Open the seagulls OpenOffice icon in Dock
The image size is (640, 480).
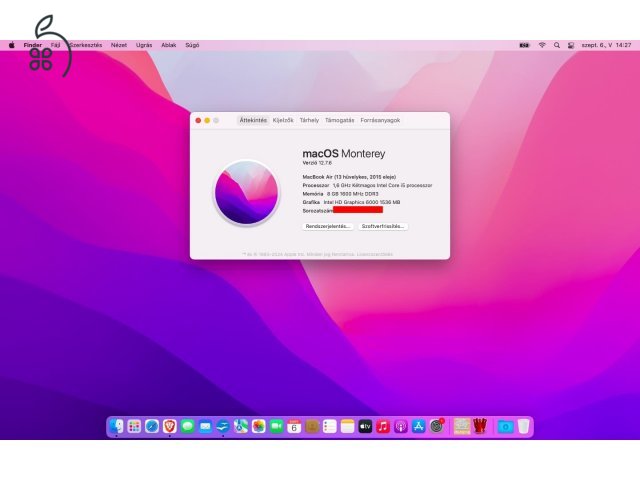(x=223, y=427)
